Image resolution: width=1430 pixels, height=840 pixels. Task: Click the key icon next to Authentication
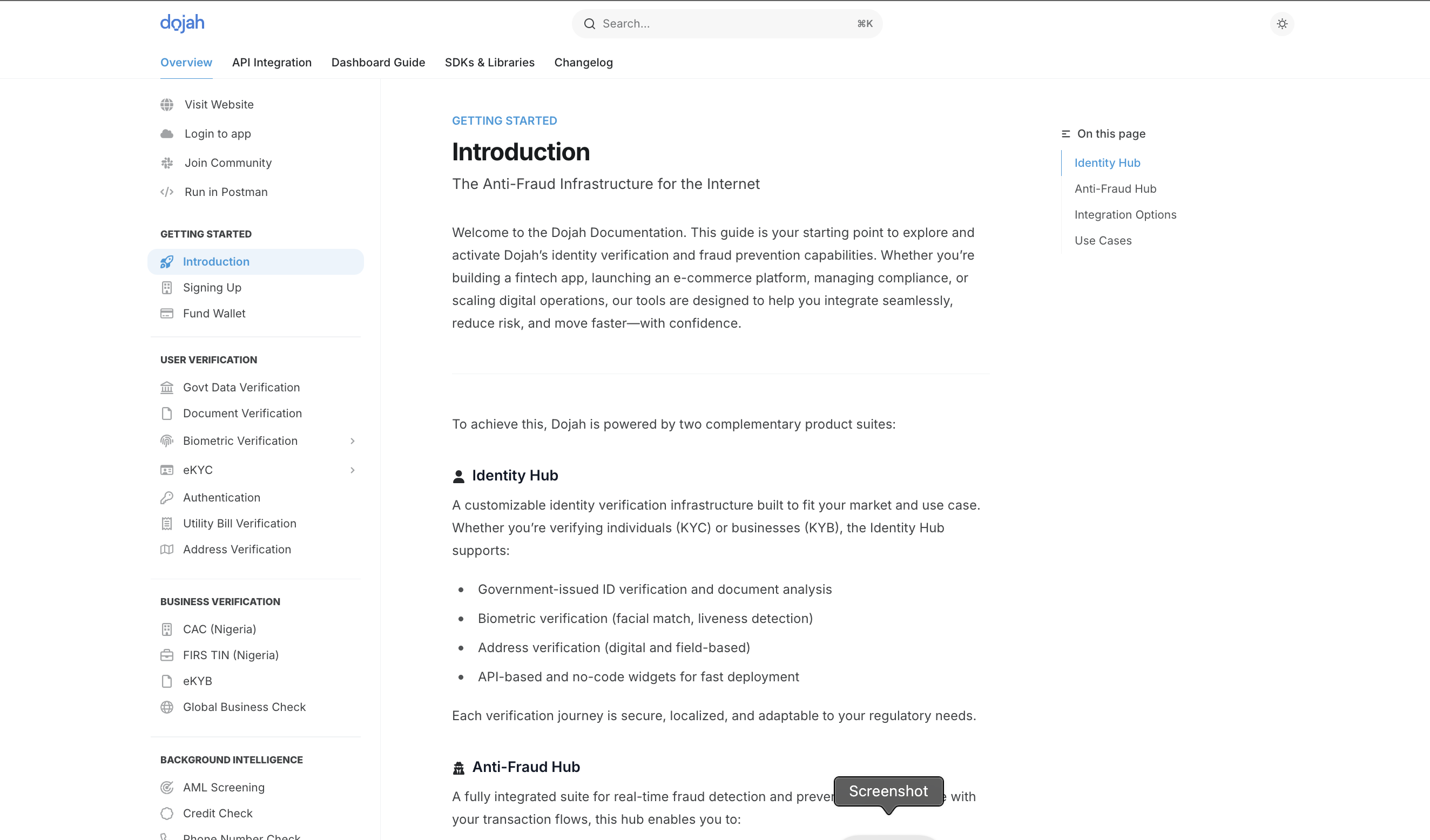point(167,497)
